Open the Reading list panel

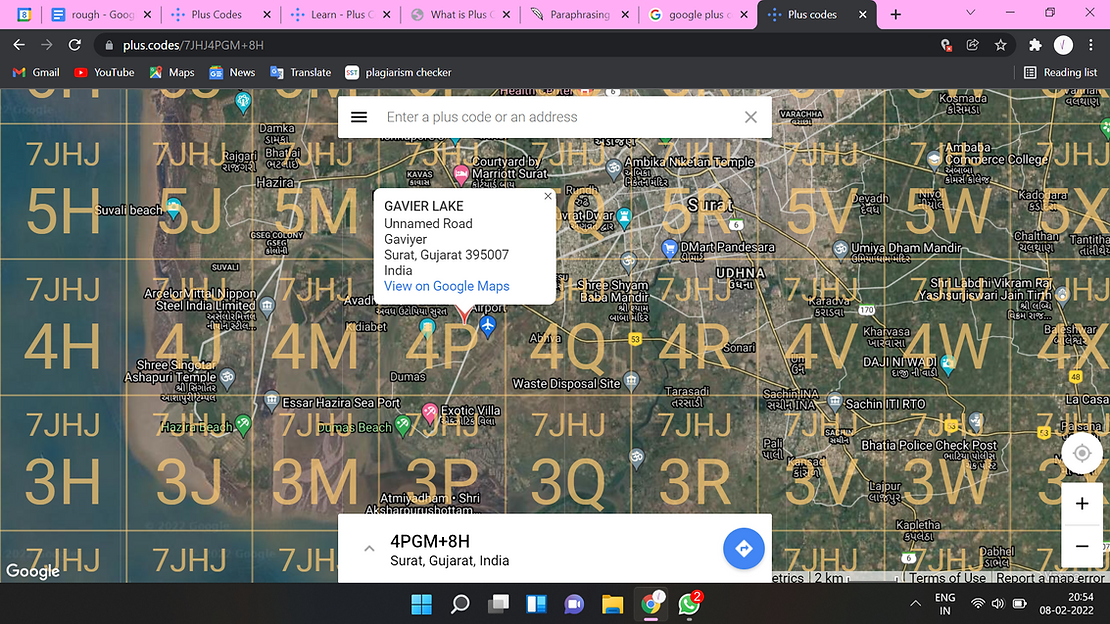click(x=1060, y=72)
